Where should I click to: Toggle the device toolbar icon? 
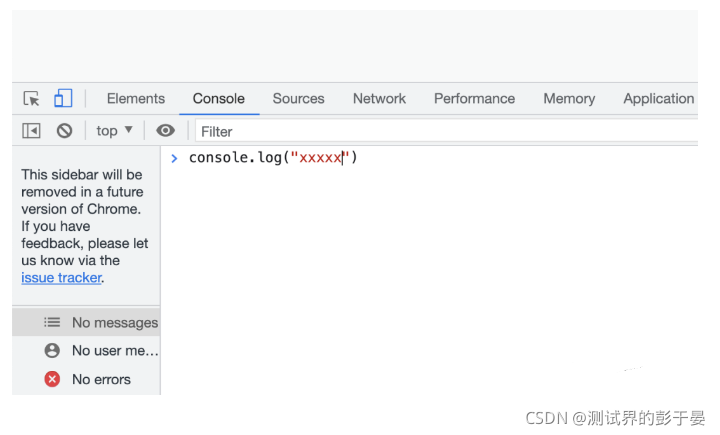pos(63,98)
